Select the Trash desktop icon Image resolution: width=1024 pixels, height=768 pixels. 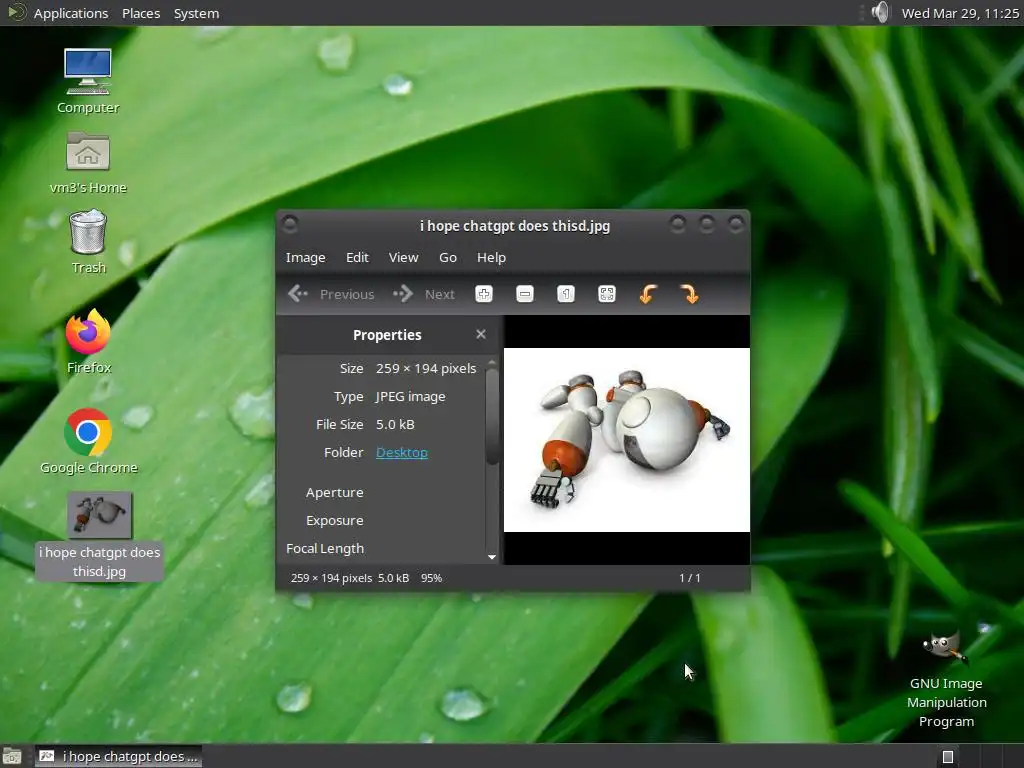(88, 242)
